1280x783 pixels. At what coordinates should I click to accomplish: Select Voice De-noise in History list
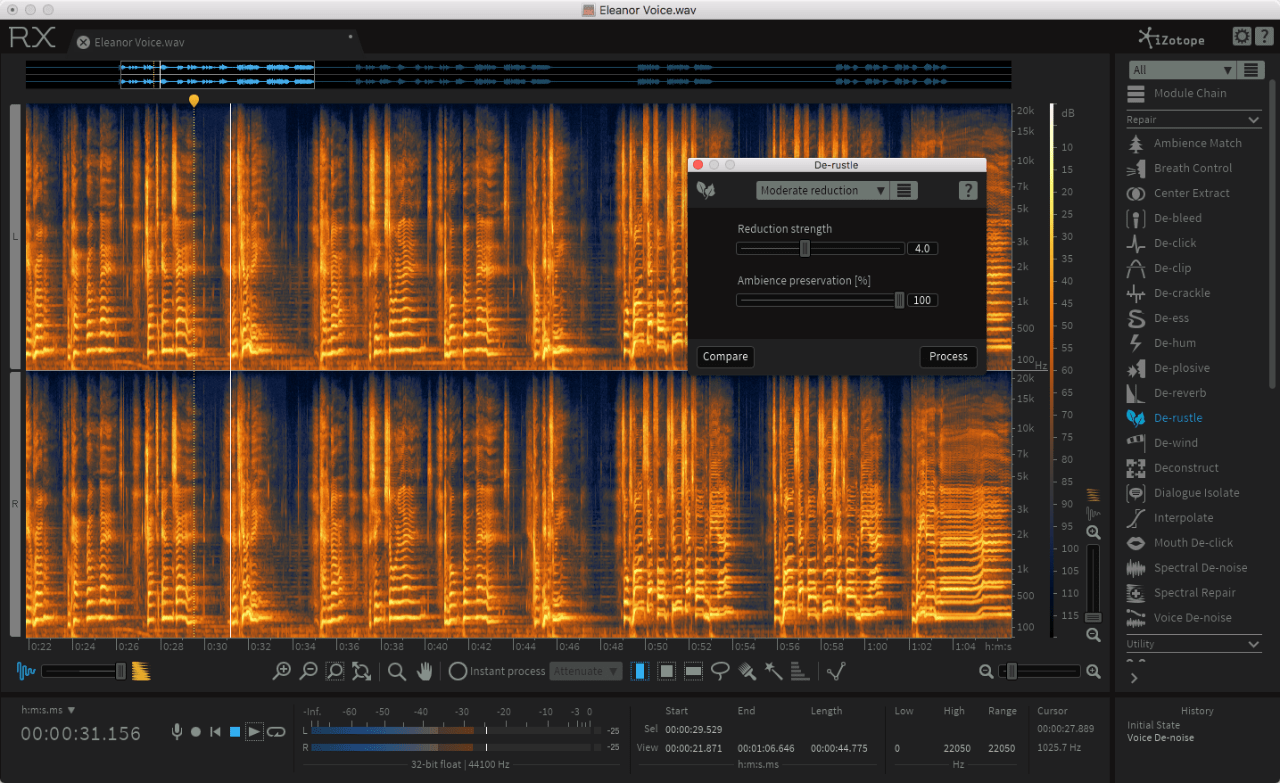tap(1160, 738)
